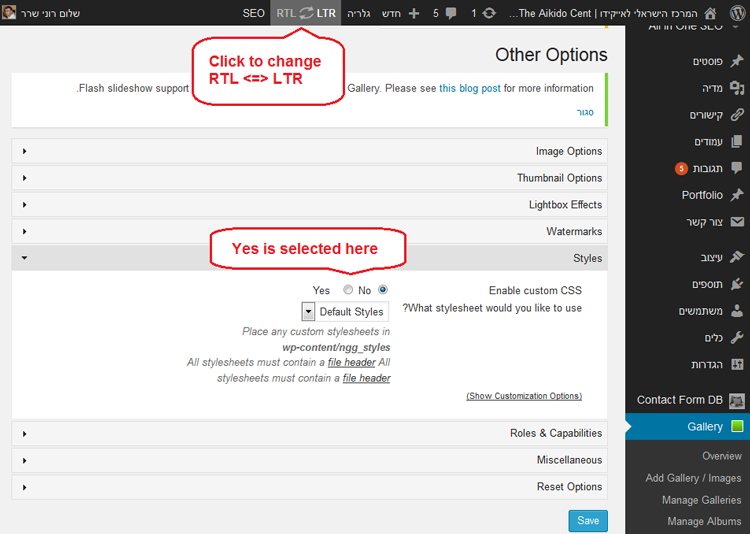Expand the Reset Options section

pyautogui.click(x=309, y=487)
